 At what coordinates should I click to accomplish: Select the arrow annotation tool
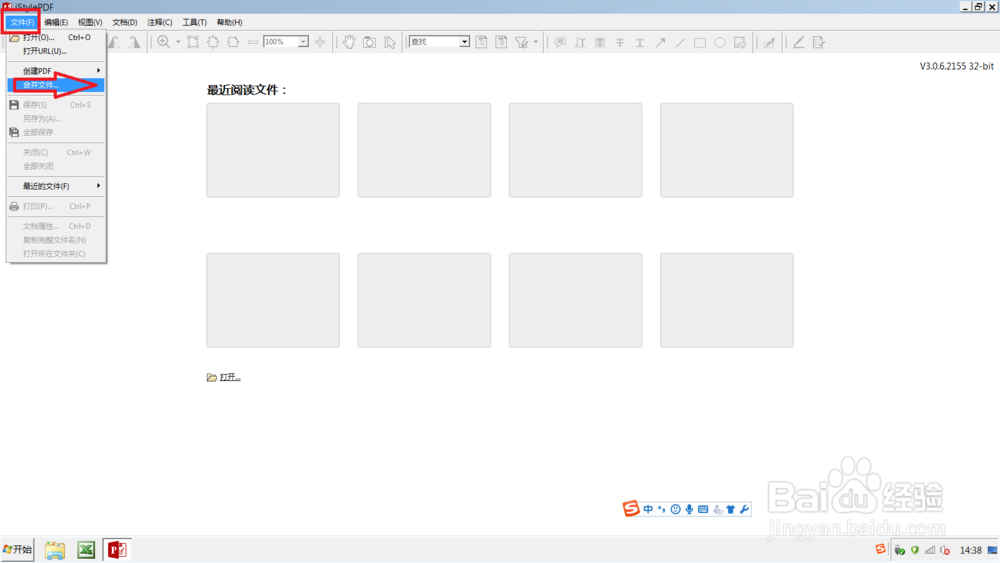[660, 42]
